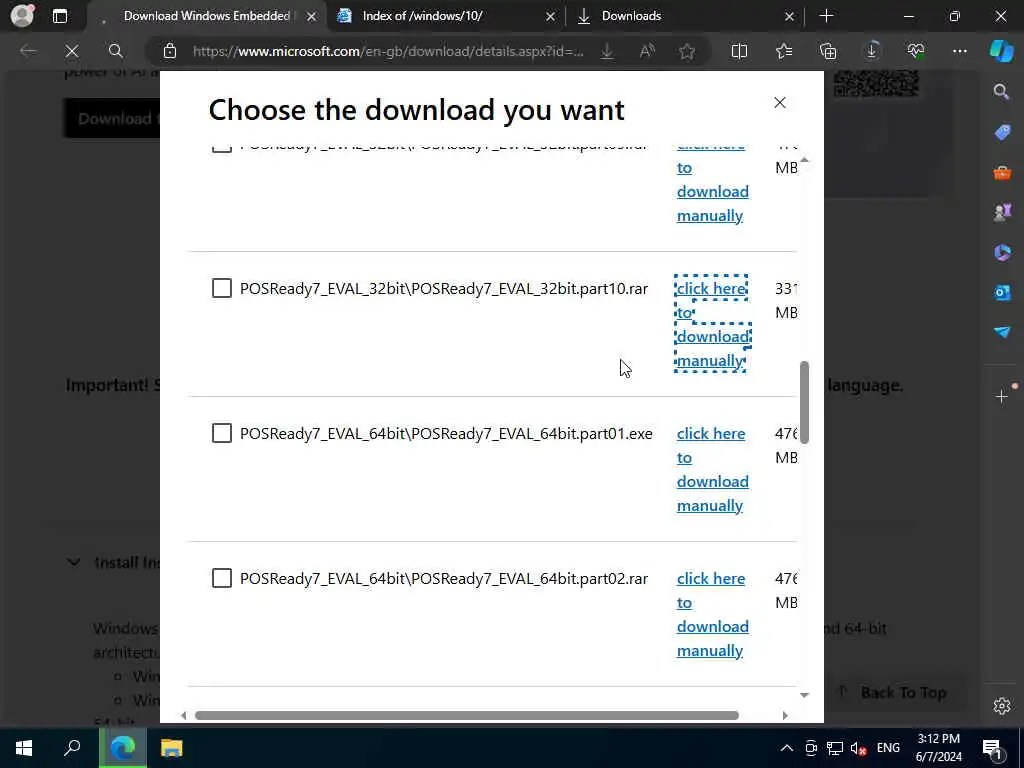This screenshot has height=768, width=1024.
Task: Open the tab actions menu icon
Action: tap(59, 16)
